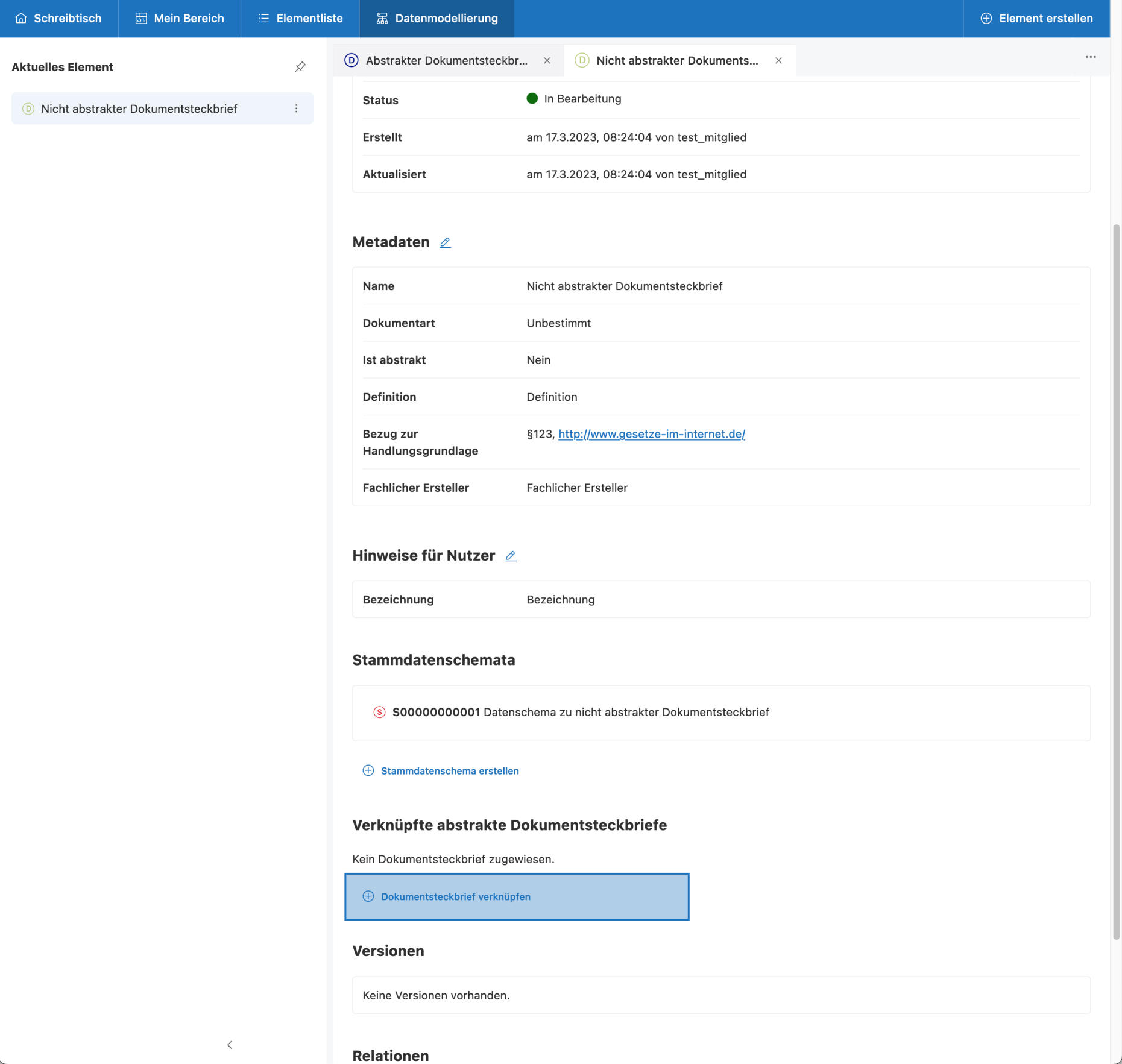Click the red S Stammdatenschema icon
The height and width of the screenshot is (1064, 1122).
coord(379,712)
